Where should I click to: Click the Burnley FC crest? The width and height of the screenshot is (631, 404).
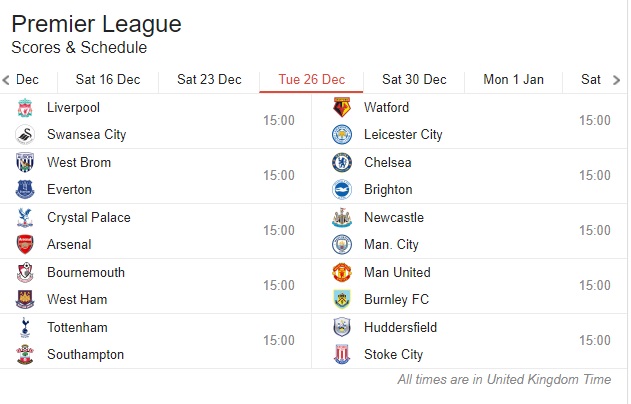pyautogui.click(x=342, y=299)
